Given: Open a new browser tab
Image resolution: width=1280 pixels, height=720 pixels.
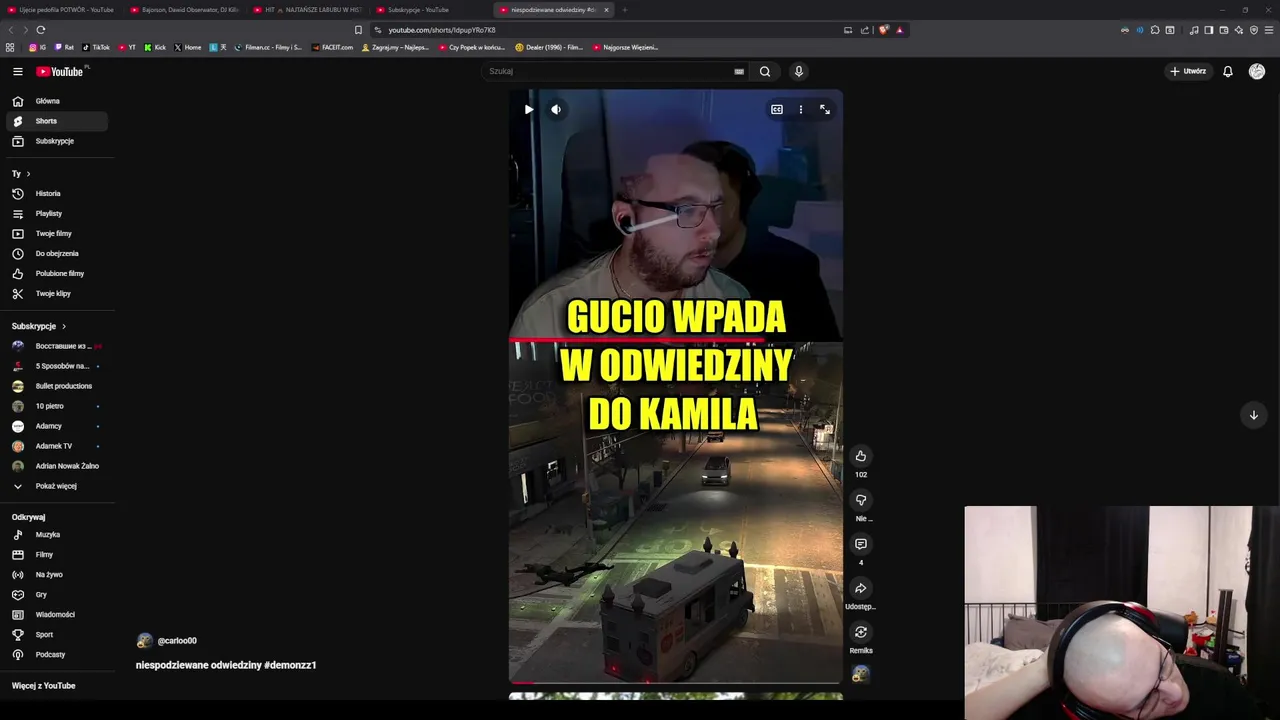Looking at the screenshot, I should (x=624, y=10).
